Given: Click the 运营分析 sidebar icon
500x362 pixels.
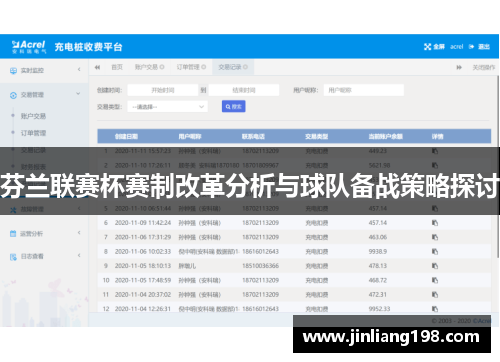Looking at the screenshot, I should click(13, 234).
